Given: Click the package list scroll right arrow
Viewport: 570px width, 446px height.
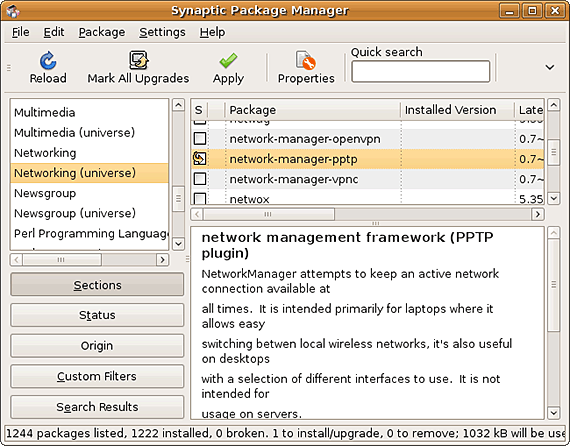Looking at the screenshot, I should (x=538, y=214).
